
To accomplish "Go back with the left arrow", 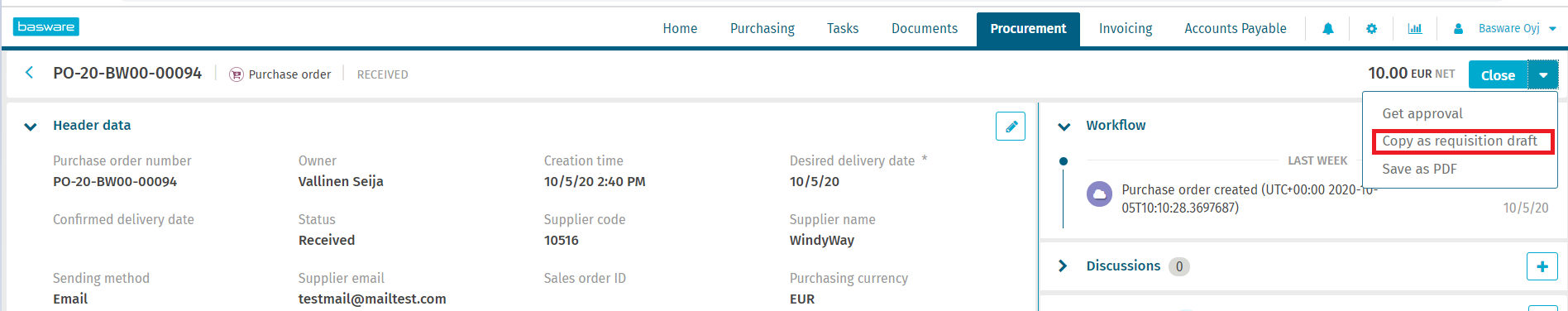I will tap(30, 73).
